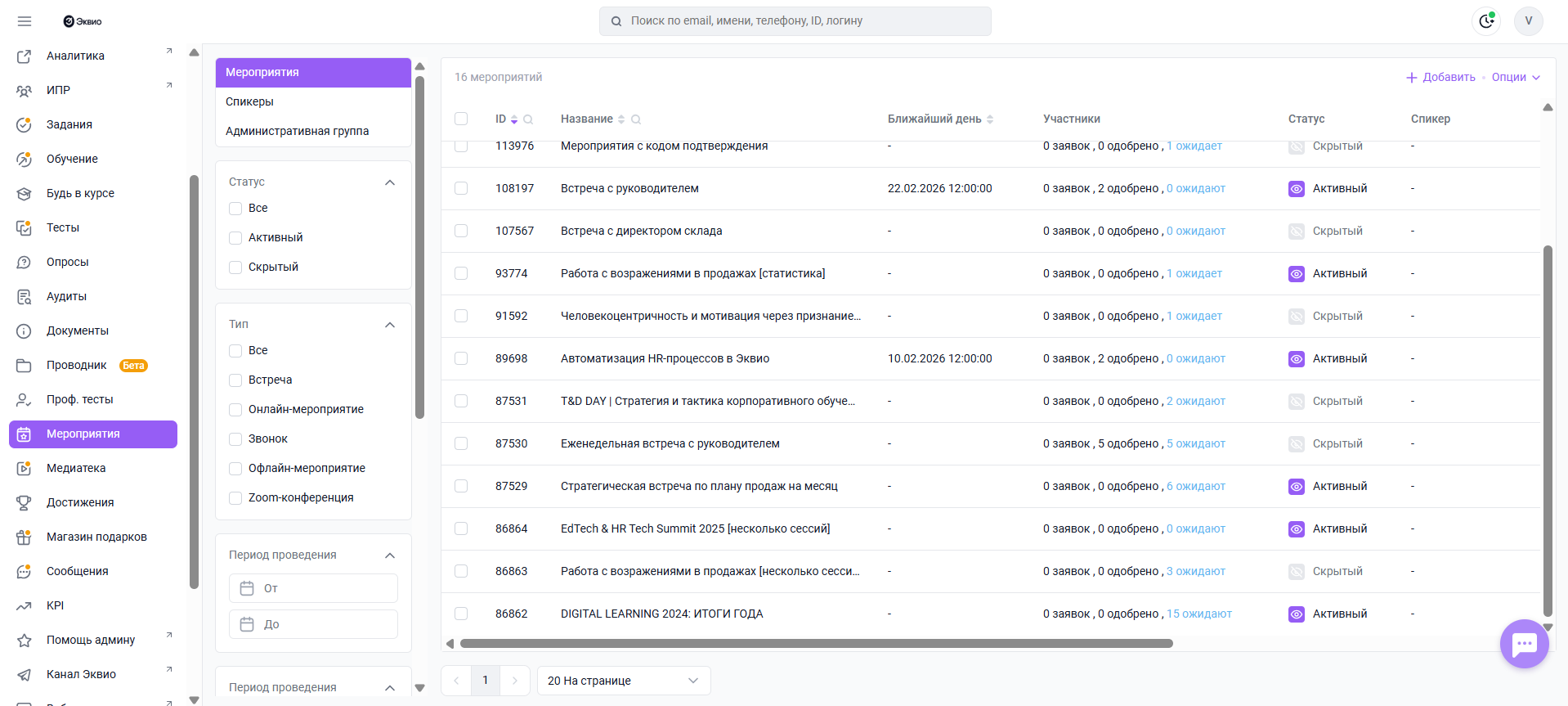
Task: Click the eye status icon for Встреча с руководителем
Action: click(x=1297, y=189)
